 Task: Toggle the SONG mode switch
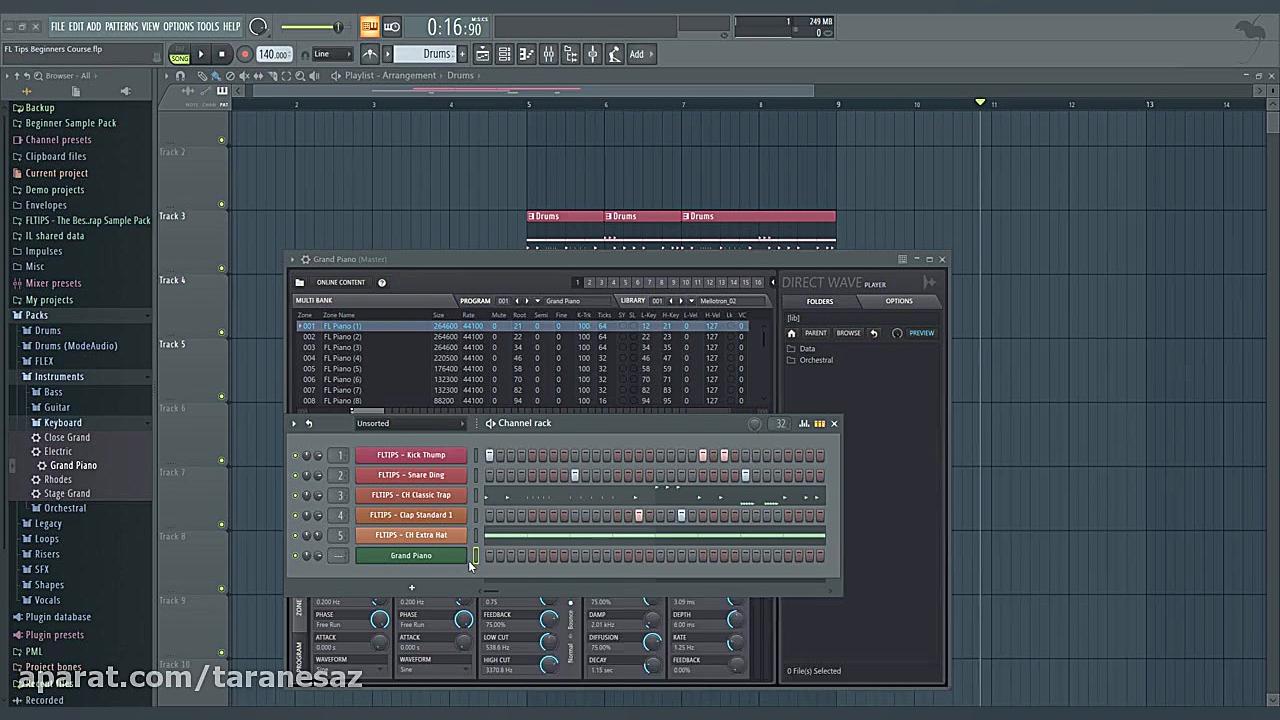pyautogui.click(x=179, y=58)
